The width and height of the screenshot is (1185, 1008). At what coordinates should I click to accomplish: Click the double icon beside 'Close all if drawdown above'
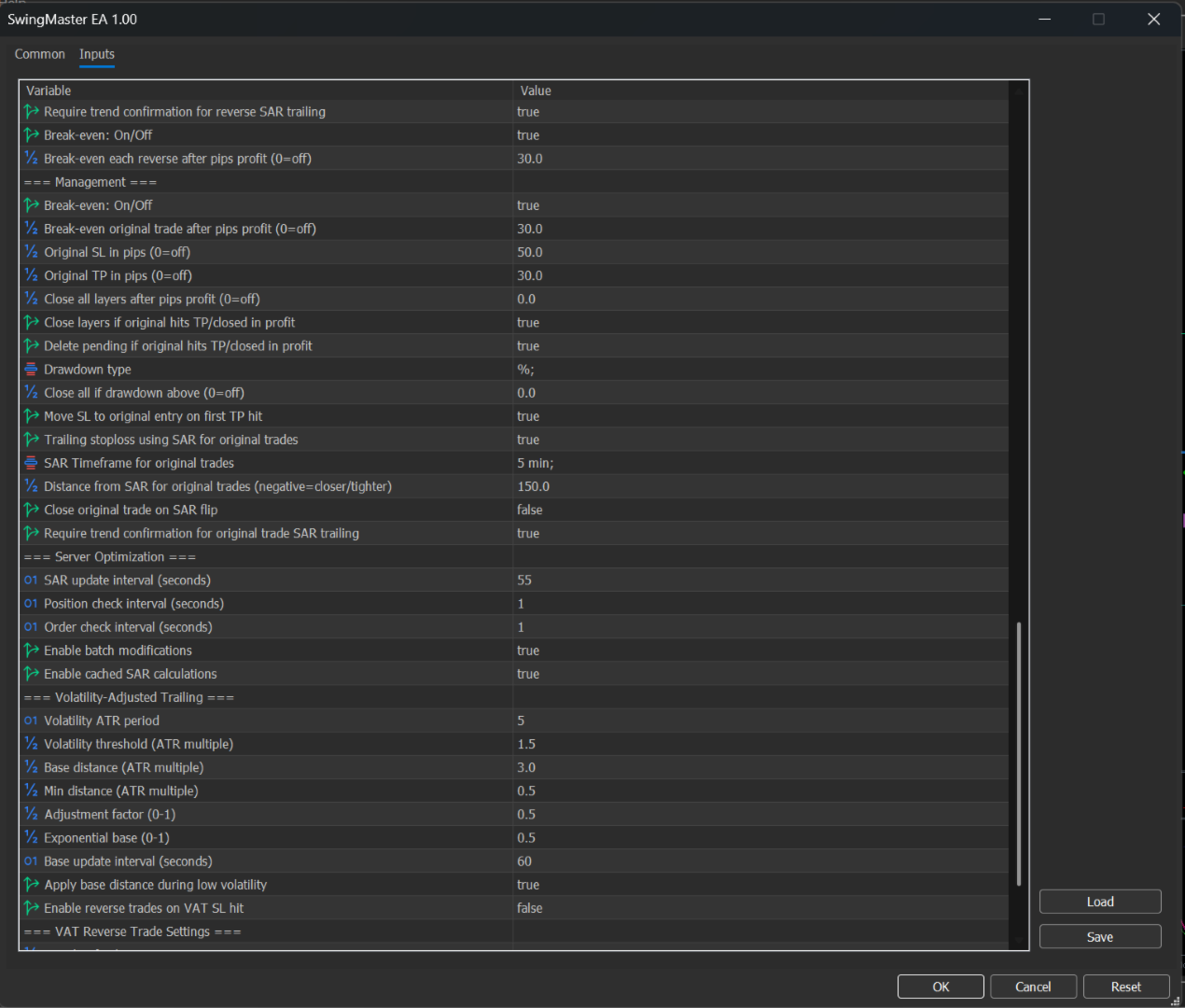pyautogui.click(x=31, y=393)
